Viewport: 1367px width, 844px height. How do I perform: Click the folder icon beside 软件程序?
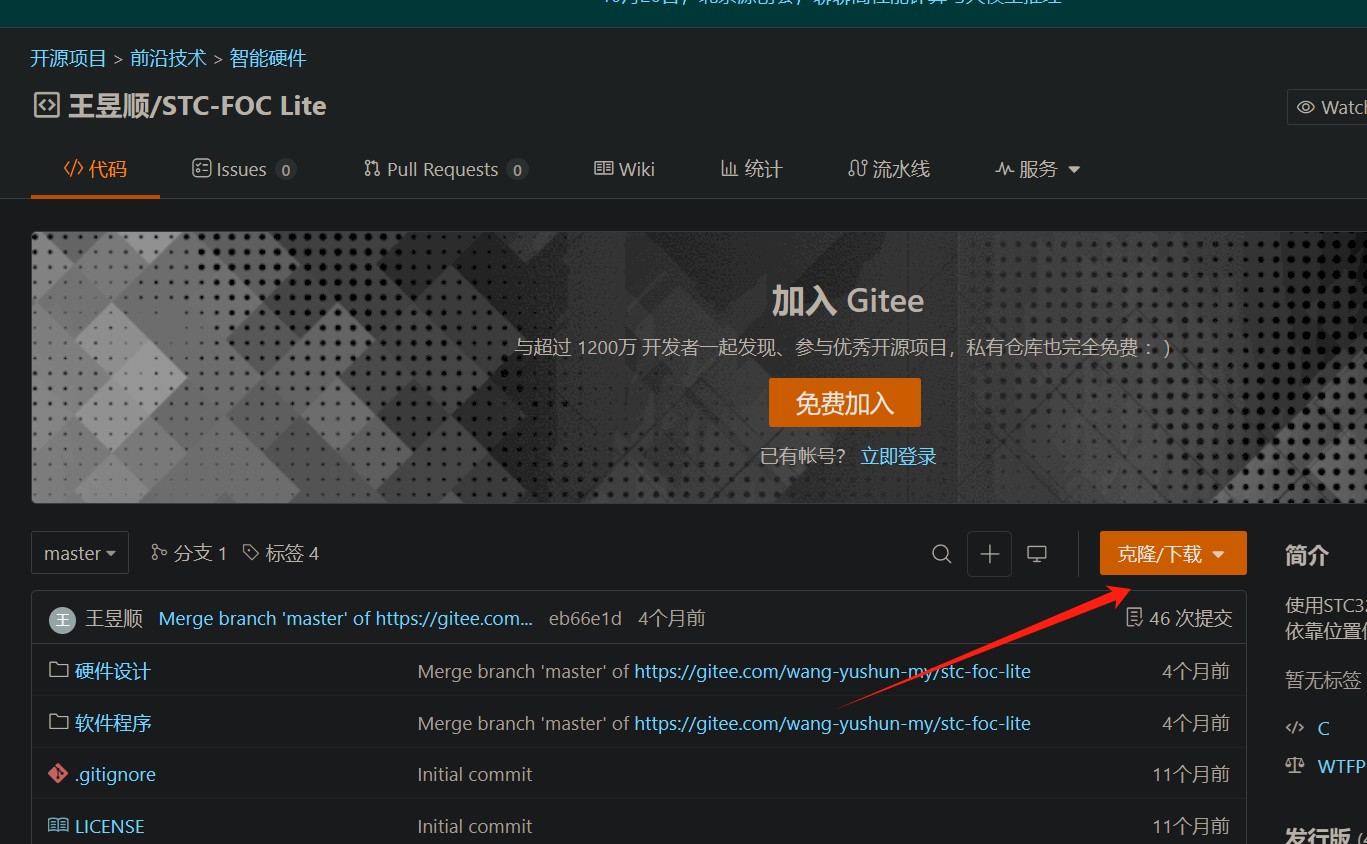58,722
